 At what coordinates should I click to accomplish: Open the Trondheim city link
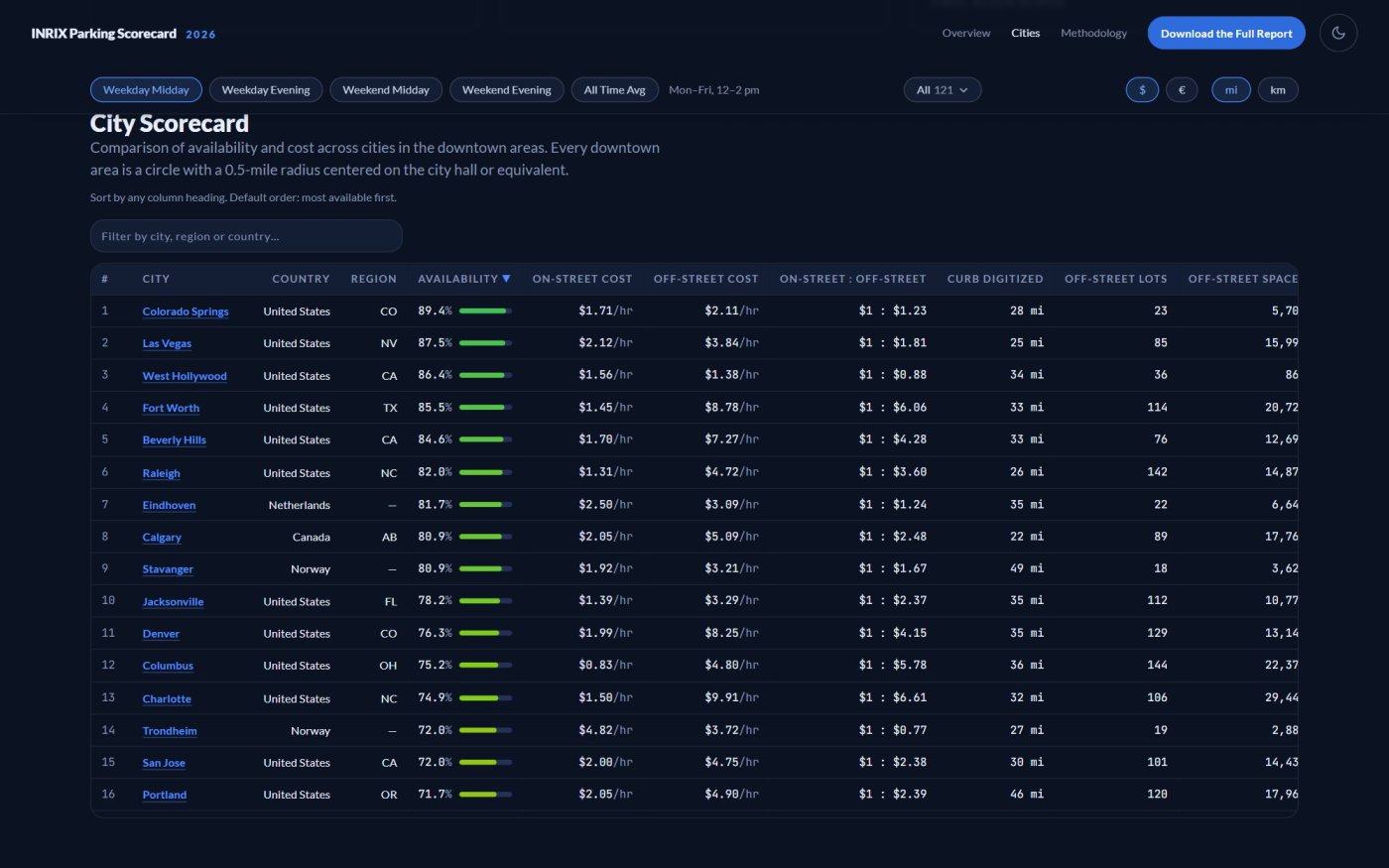pyautogui.click(x=170, y=731)
